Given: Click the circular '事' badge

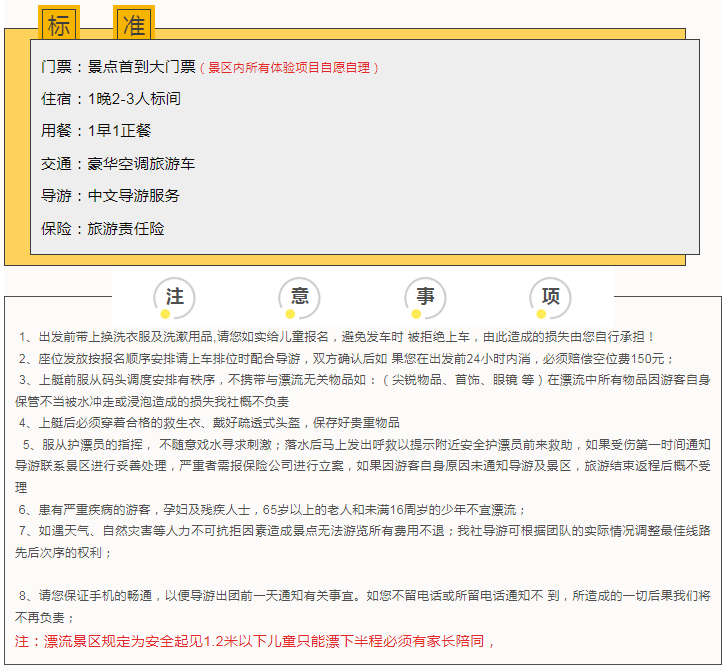Looking at the screenshot, I should point(425,298).
